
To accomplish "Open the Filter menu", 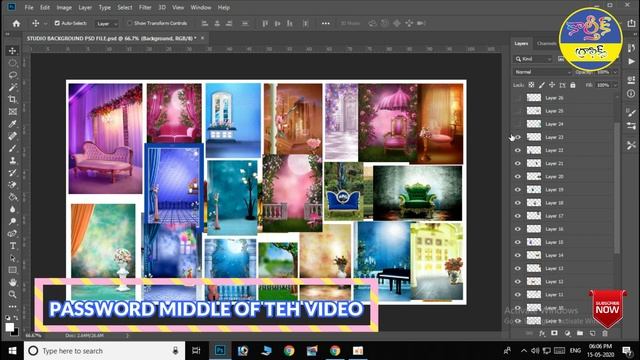I will click(145, 7).
